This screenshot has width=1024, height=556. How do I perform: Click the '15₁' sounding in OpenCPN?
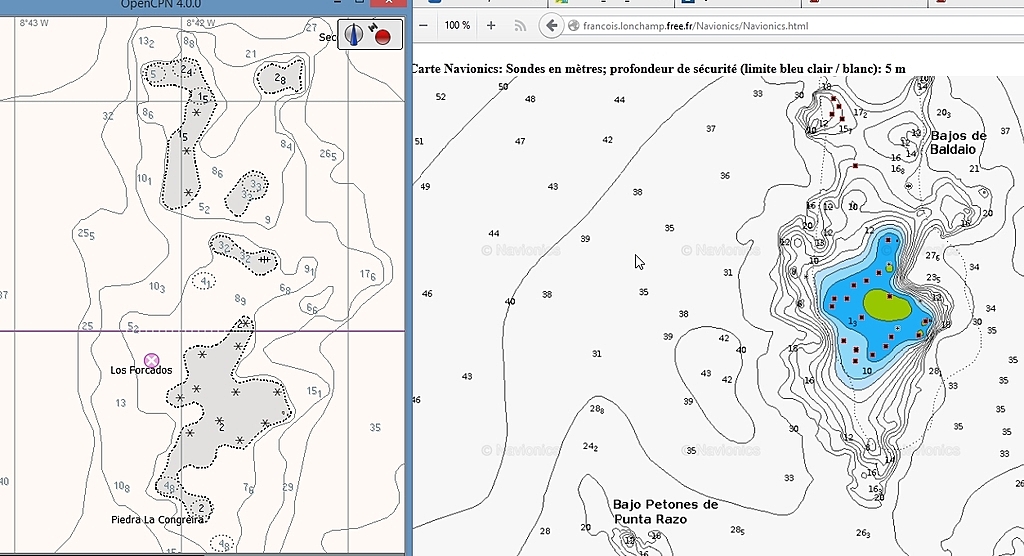coord(314,391)
